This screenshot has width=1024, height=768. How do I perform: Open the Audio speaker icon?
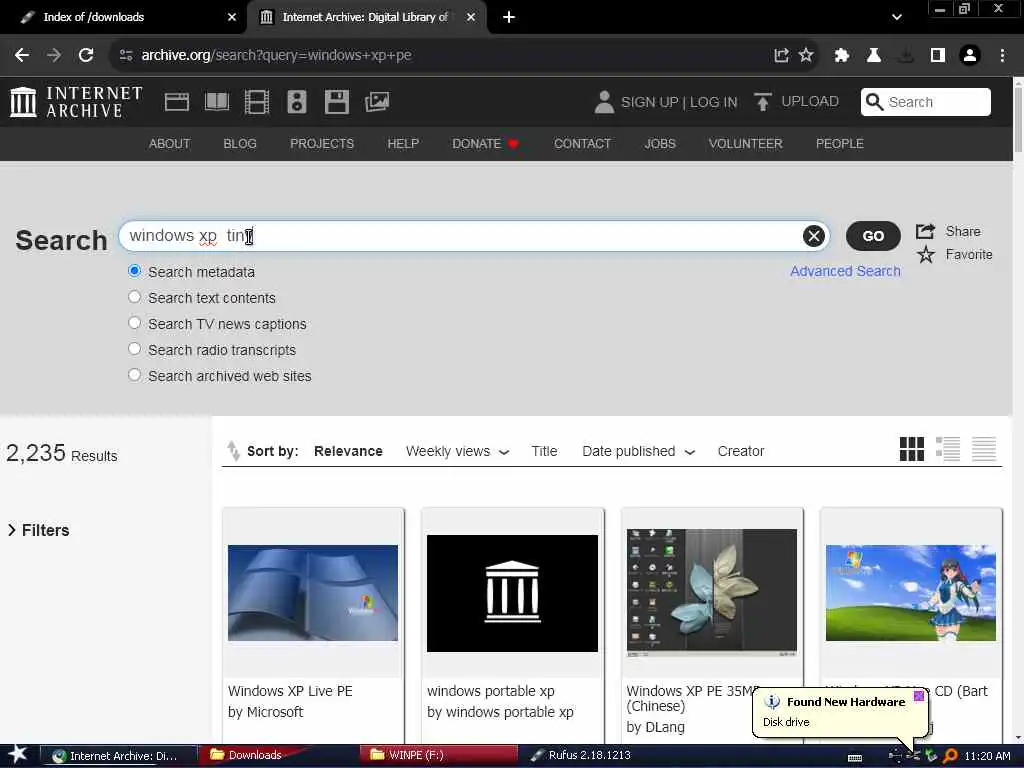pyautogui.click(x=296, y=102)
